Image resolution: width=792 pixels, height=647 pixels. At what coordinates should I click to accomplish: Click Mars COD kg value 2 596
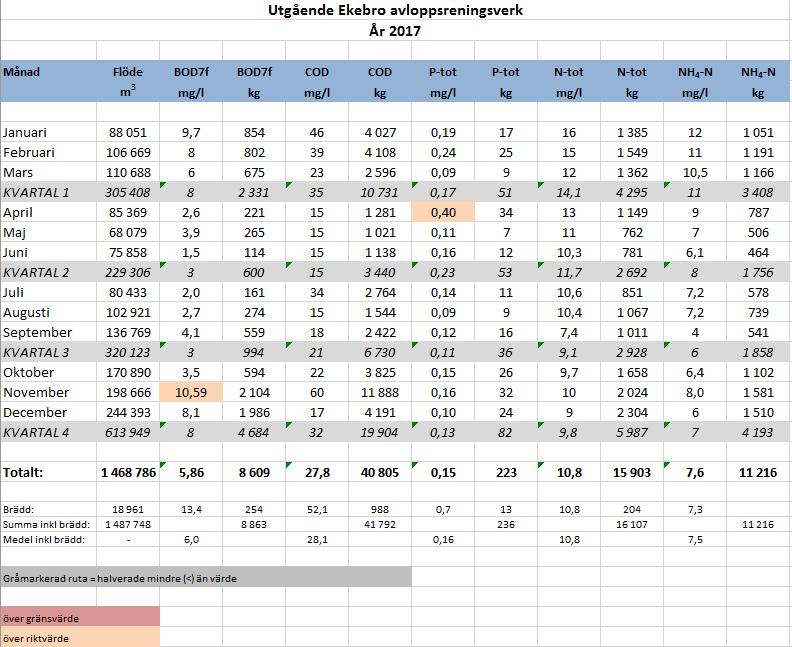380,172
